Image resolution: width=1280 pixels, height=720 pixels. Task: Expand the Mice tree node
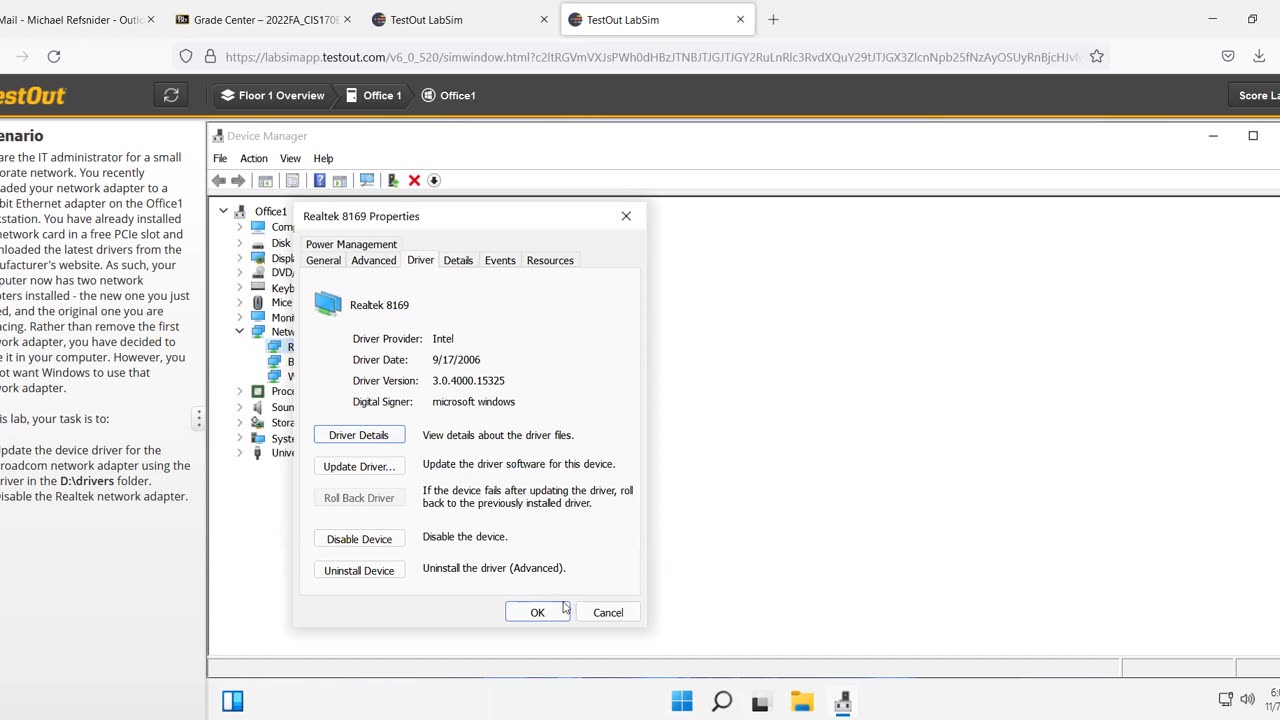coord(240,302)
